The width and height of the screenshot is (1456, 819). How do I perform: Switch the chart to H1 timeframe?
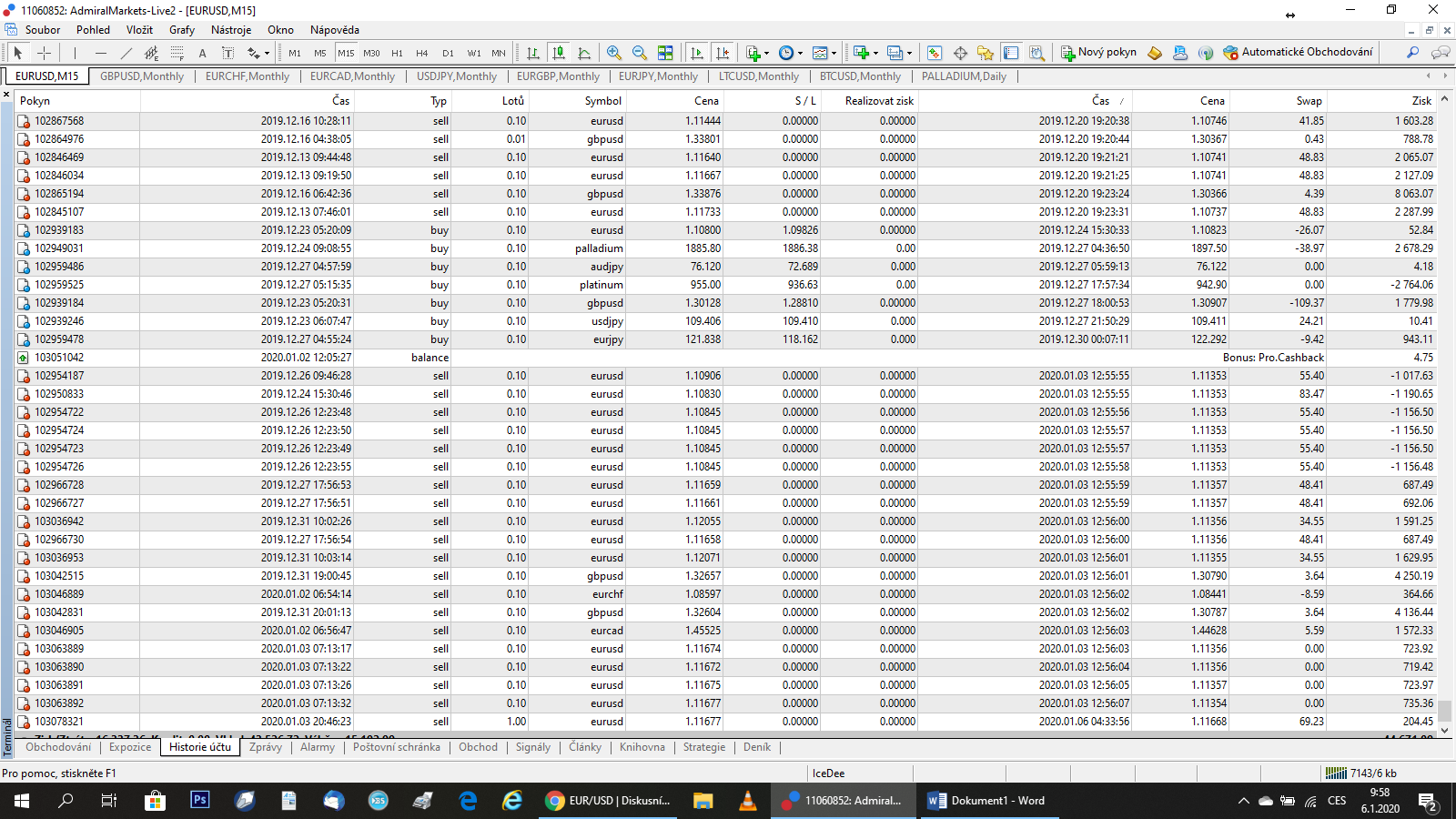[397, 53]
